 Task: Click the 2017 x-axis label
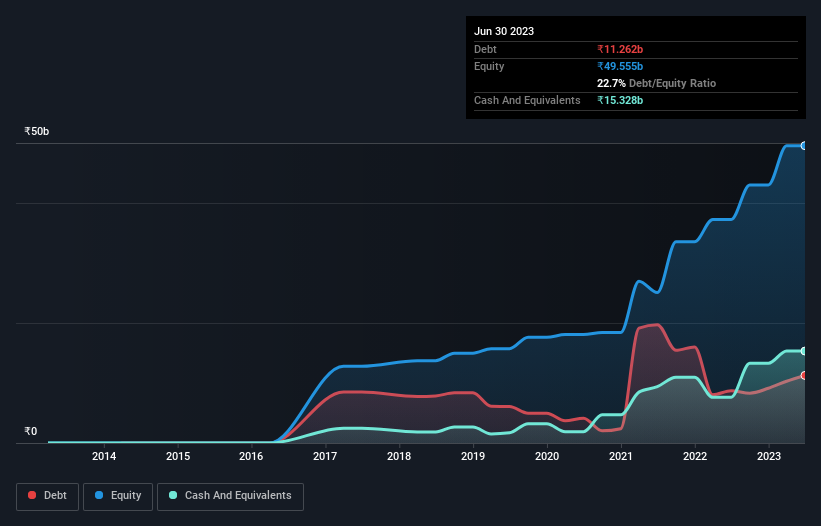325,456
